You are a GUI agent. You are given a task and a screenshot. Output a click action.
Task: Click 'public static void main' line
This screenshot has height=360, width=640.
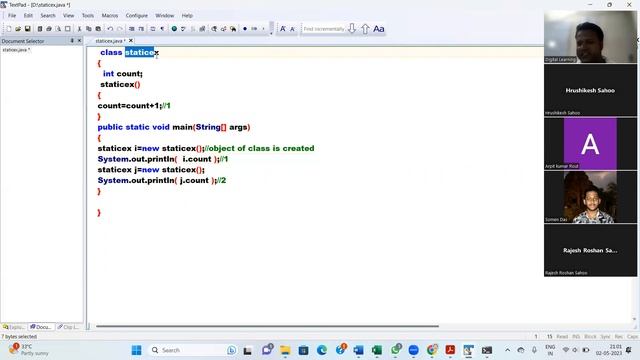click(x=173, y=127)
